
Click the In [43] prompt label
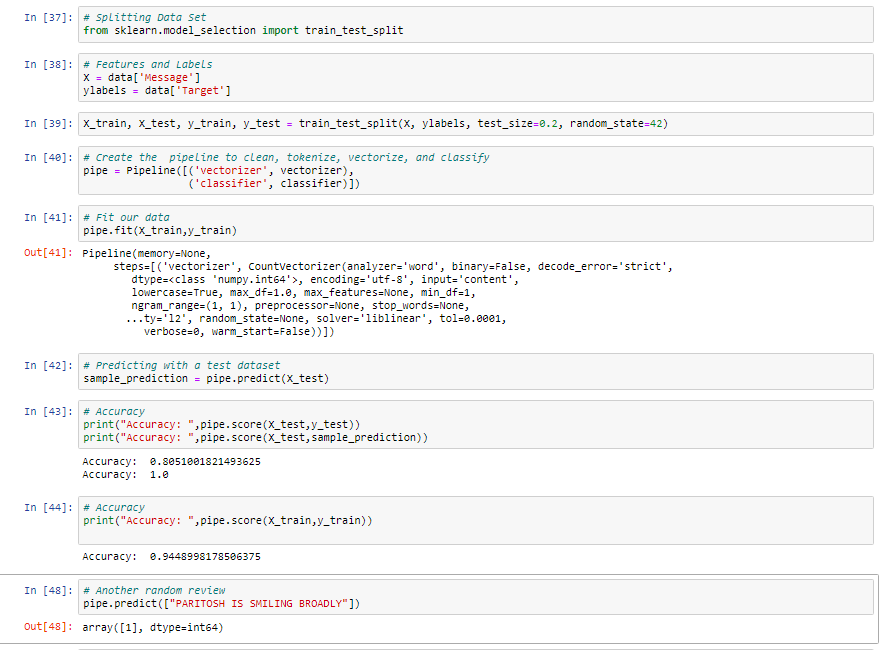48,411
